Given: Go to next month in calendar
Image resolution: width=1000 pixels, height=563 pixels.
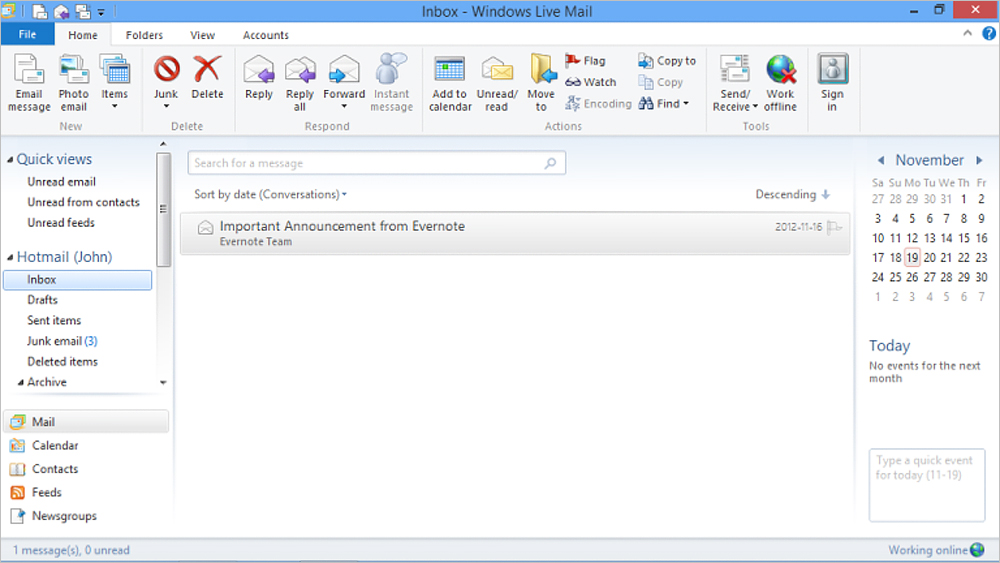Looking at the screenshot, I should coord(979,160).
